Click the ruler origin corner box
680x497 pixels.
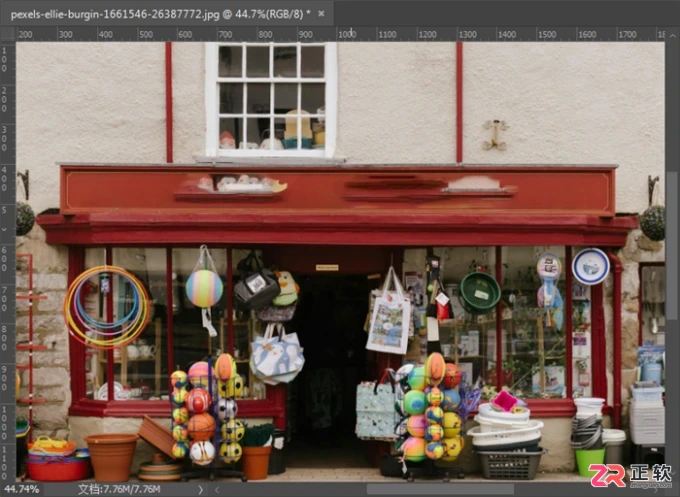[8, 34]
